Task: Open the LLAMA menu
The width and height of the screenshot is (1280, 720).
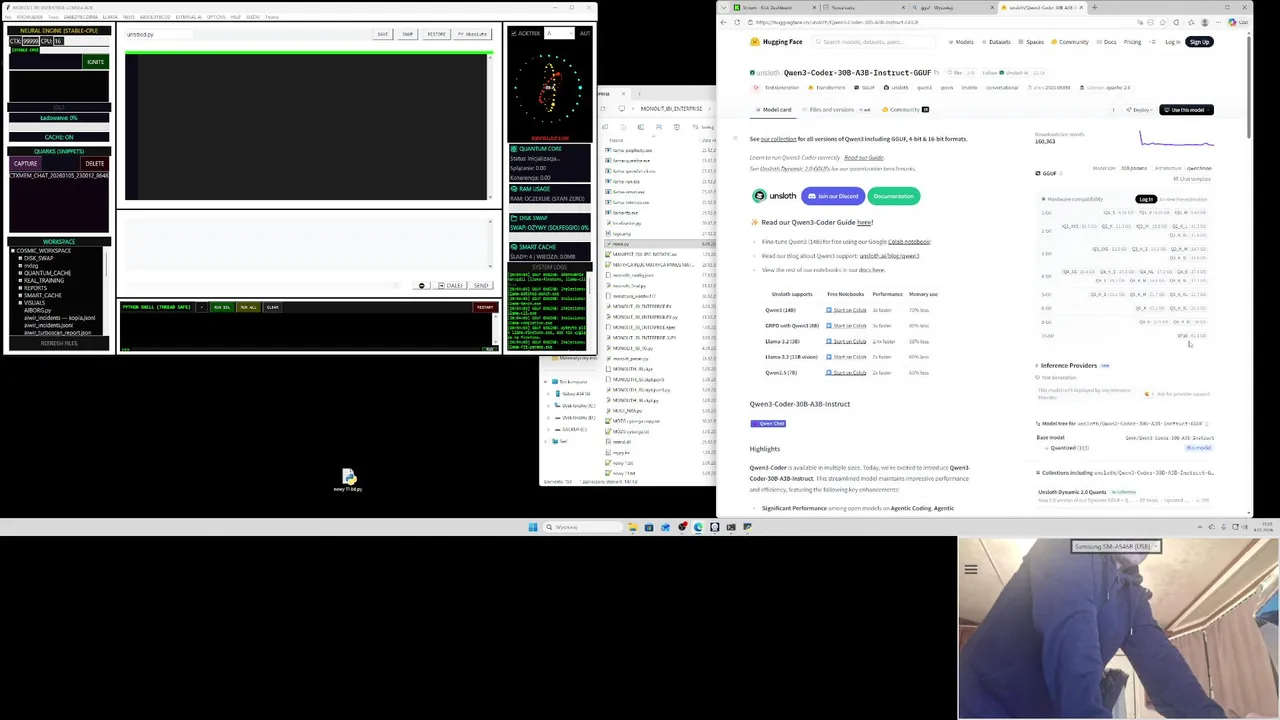Action: [x=110, y=17]
